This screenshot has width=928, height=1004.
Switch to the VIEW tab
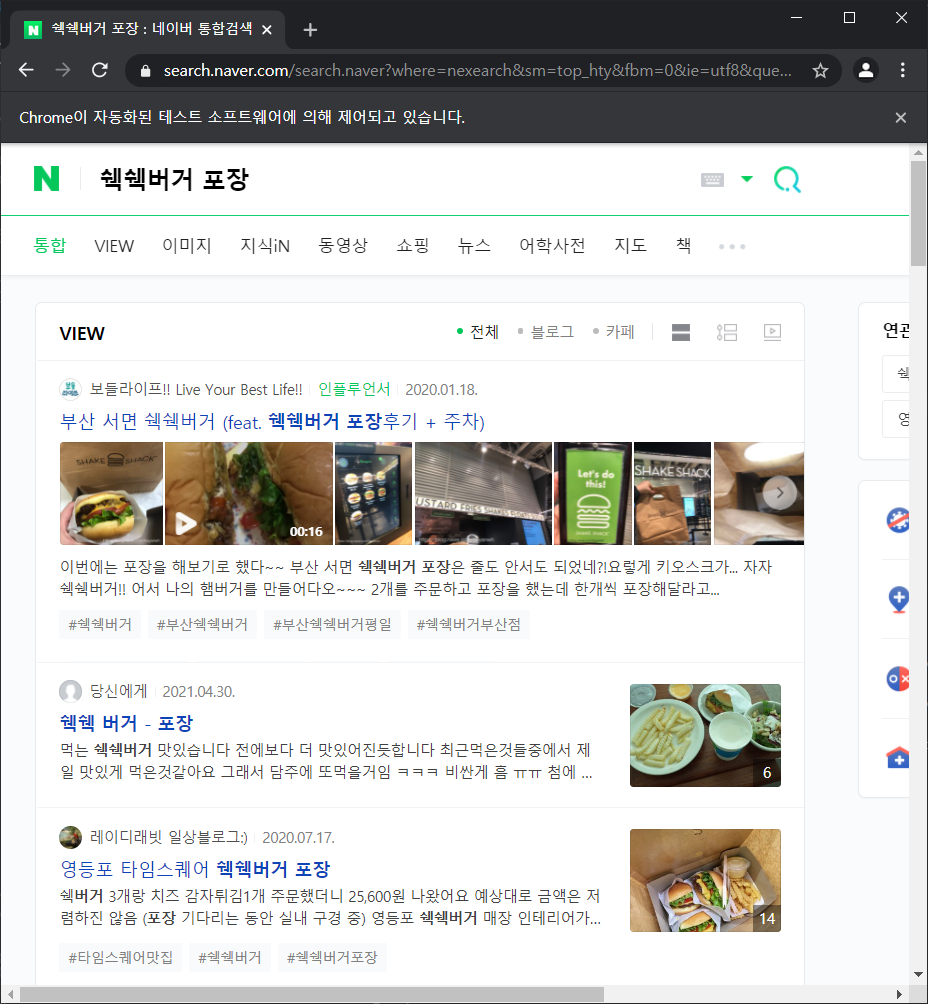click(x=114, y=246)
